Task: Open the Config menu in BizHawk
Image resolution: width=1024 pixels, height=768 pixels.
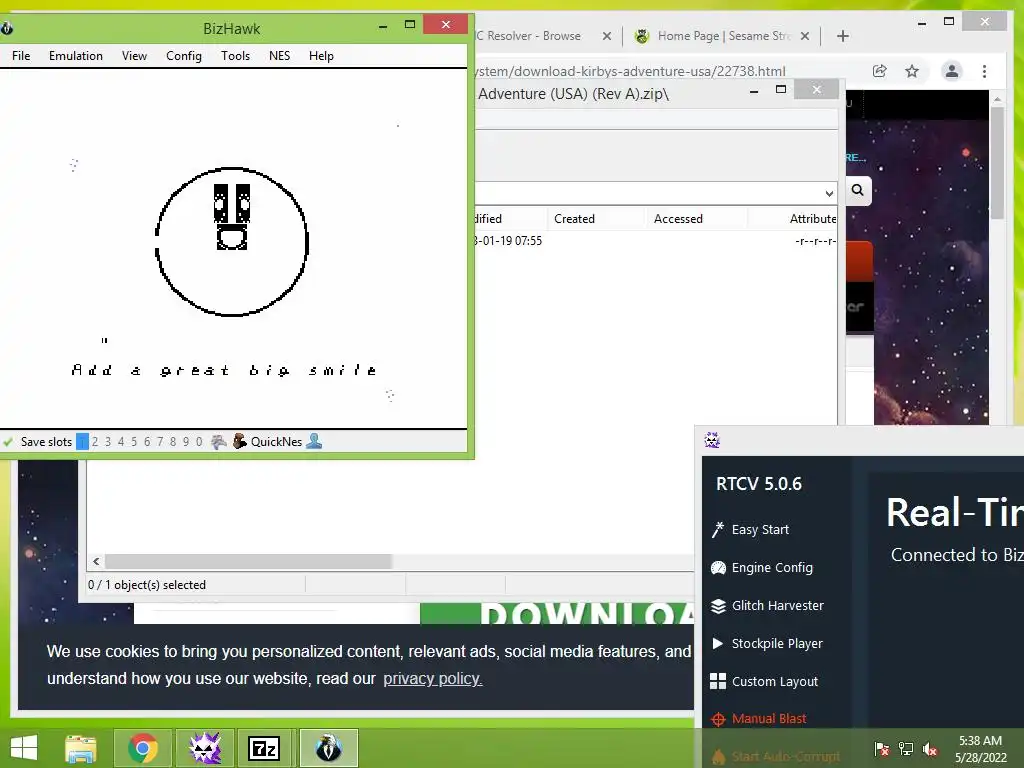Action: point(184,56)
